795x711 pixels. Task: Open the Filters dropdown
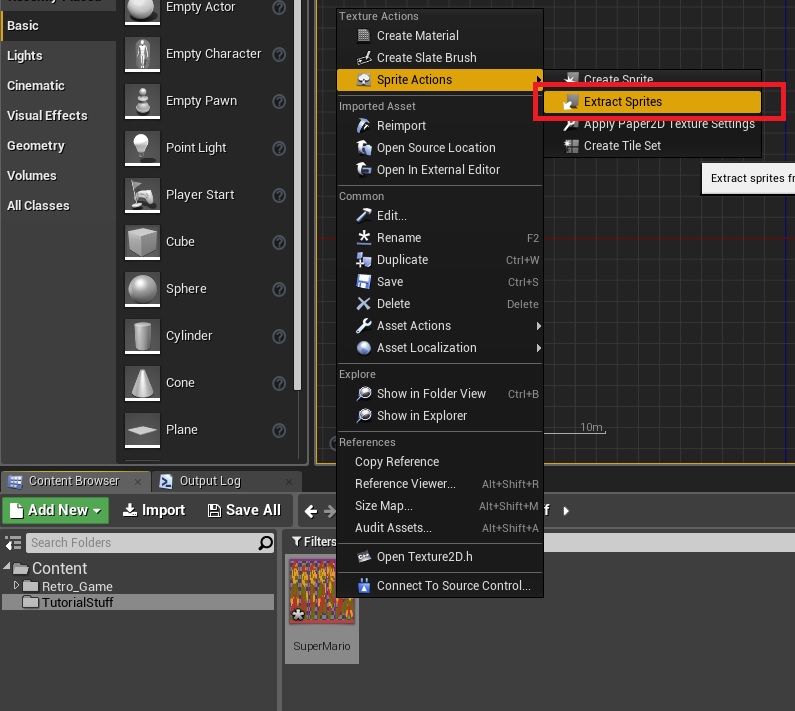coord(315,542)
